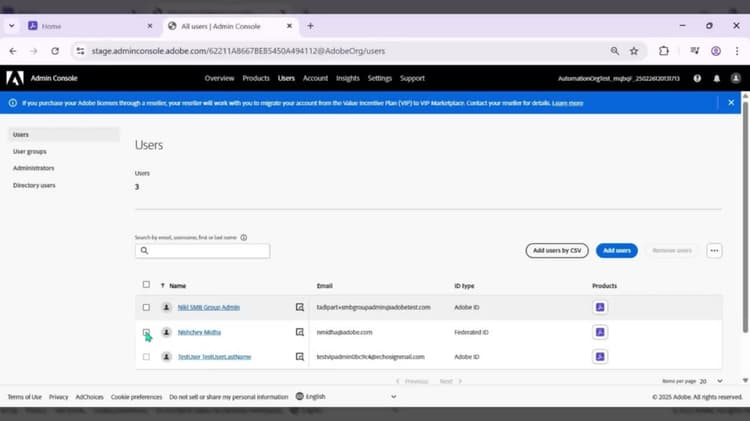This screenshot has width=750, height=421.
Task: Open the browser extensions puzzle icon
Action: click(x=663, y=51)
